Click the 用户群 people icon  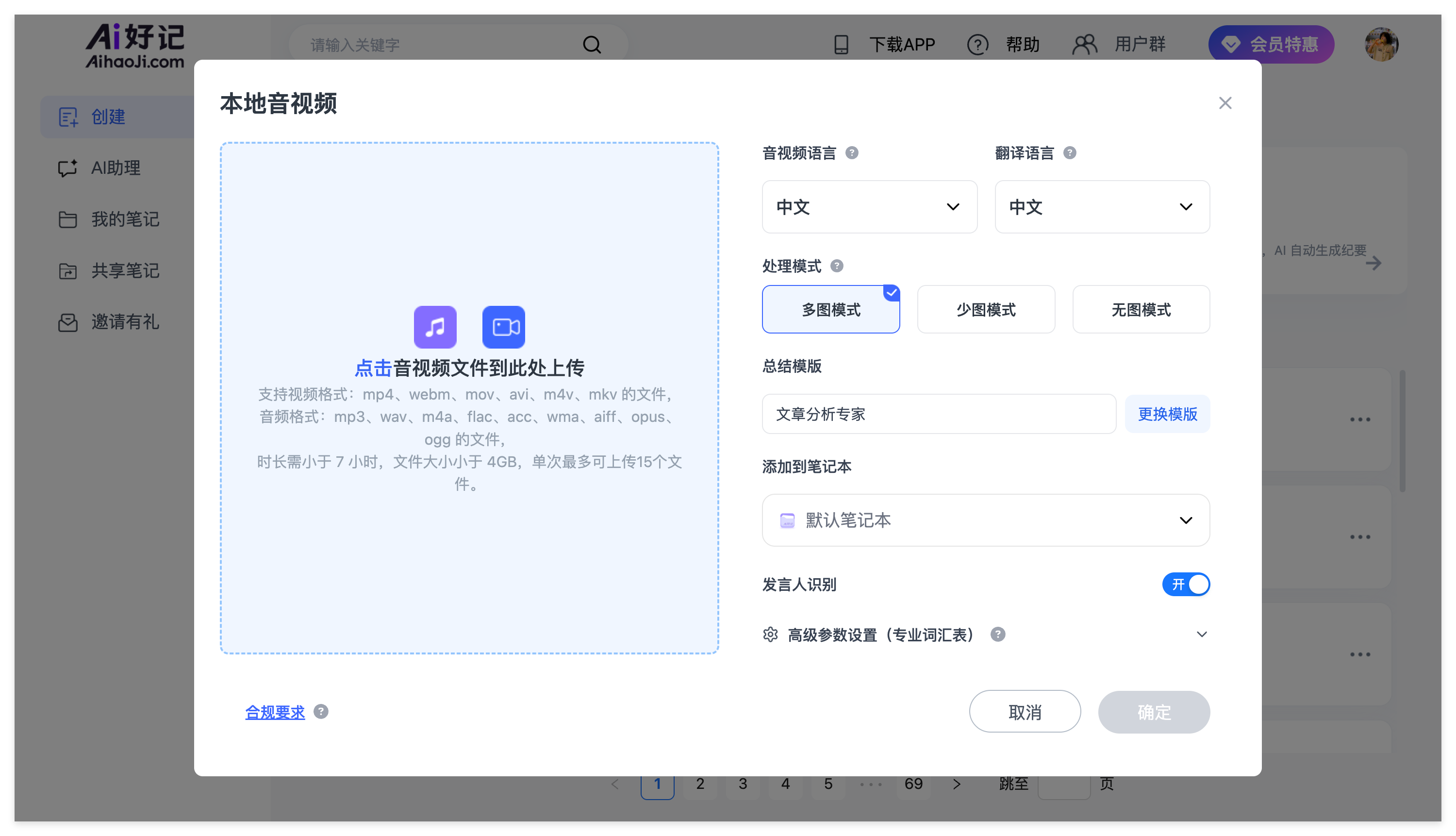tap(1084, 44)
